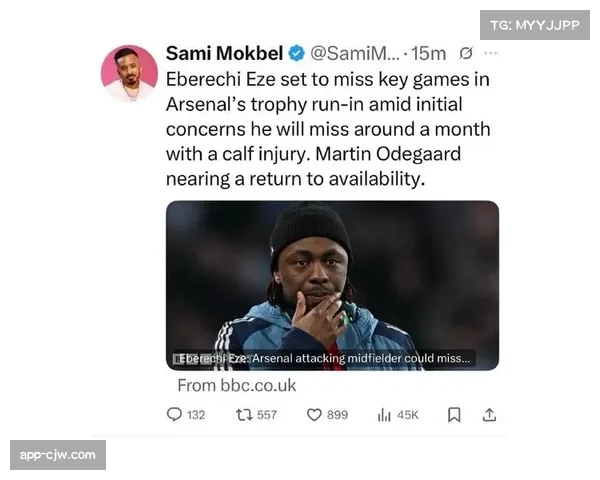Open the 15m timestamp link
This screenshot has height=480, width=600.
tap(430, 54)
